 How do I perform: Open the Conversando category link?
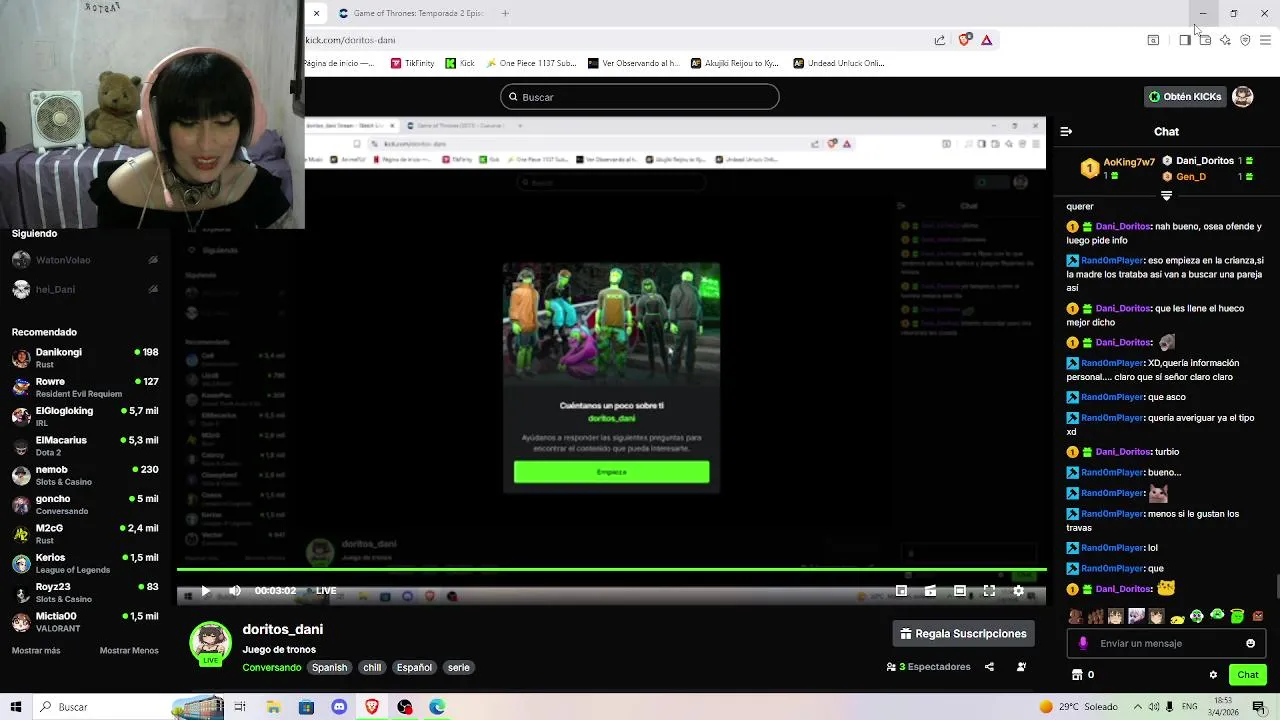click(271, 668)
